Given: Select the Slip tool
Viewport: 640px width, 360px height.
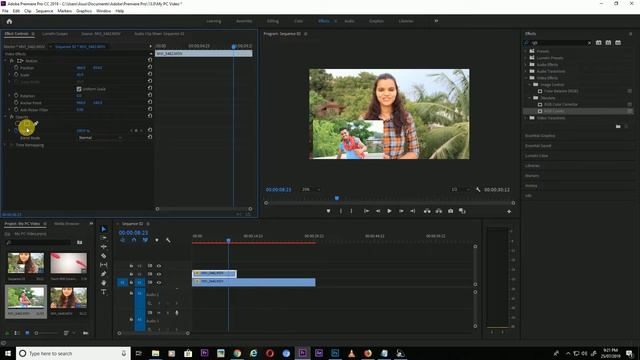Looking at the screenshot, I should (104, 265).
